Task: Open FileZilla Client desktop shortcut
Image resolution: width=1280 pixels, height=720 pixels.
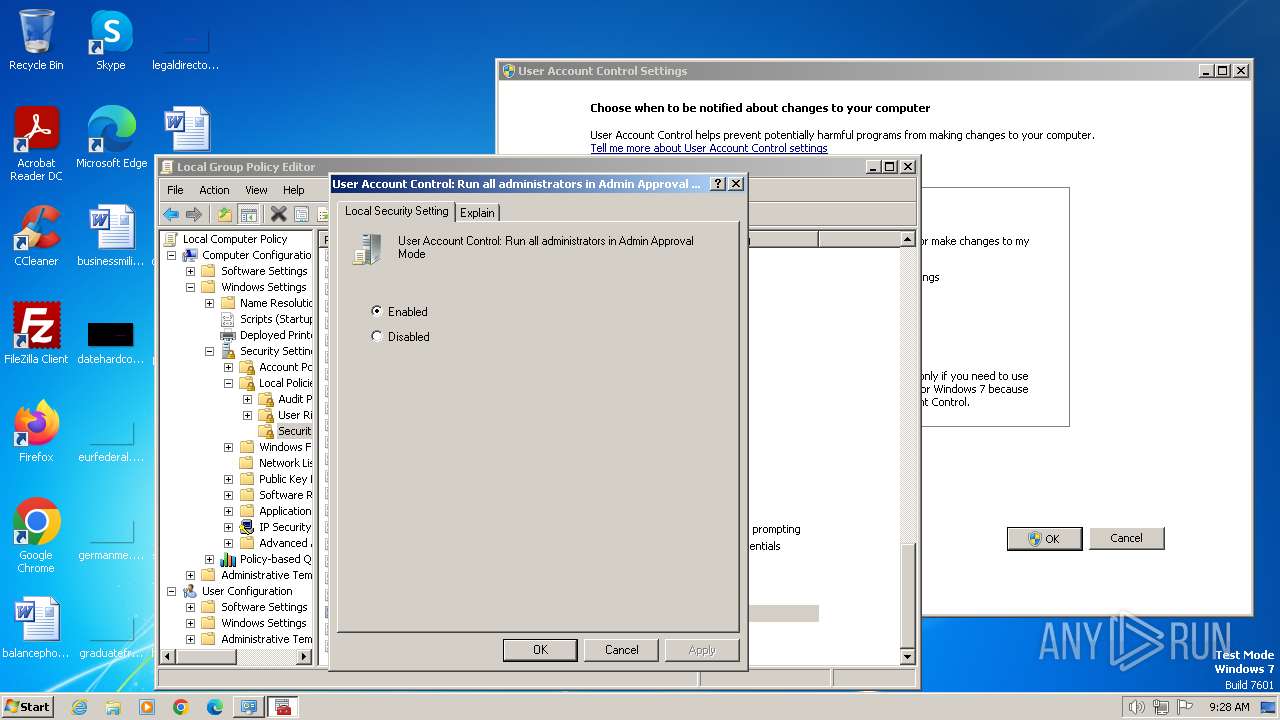Action: pyautogui.click(x=36, y=333)
